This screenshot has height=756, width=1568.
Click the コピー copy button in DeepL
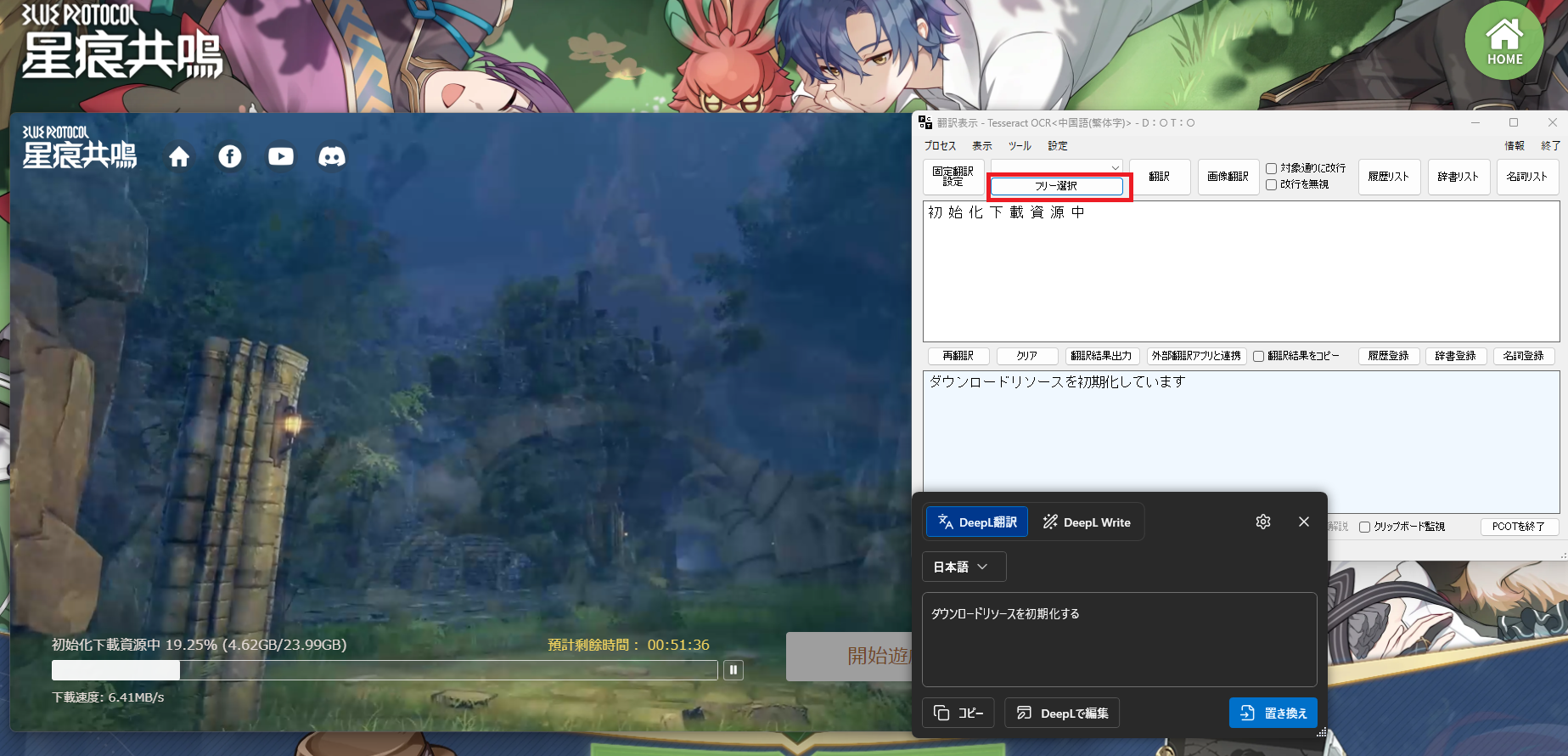(x=958, y=714)
